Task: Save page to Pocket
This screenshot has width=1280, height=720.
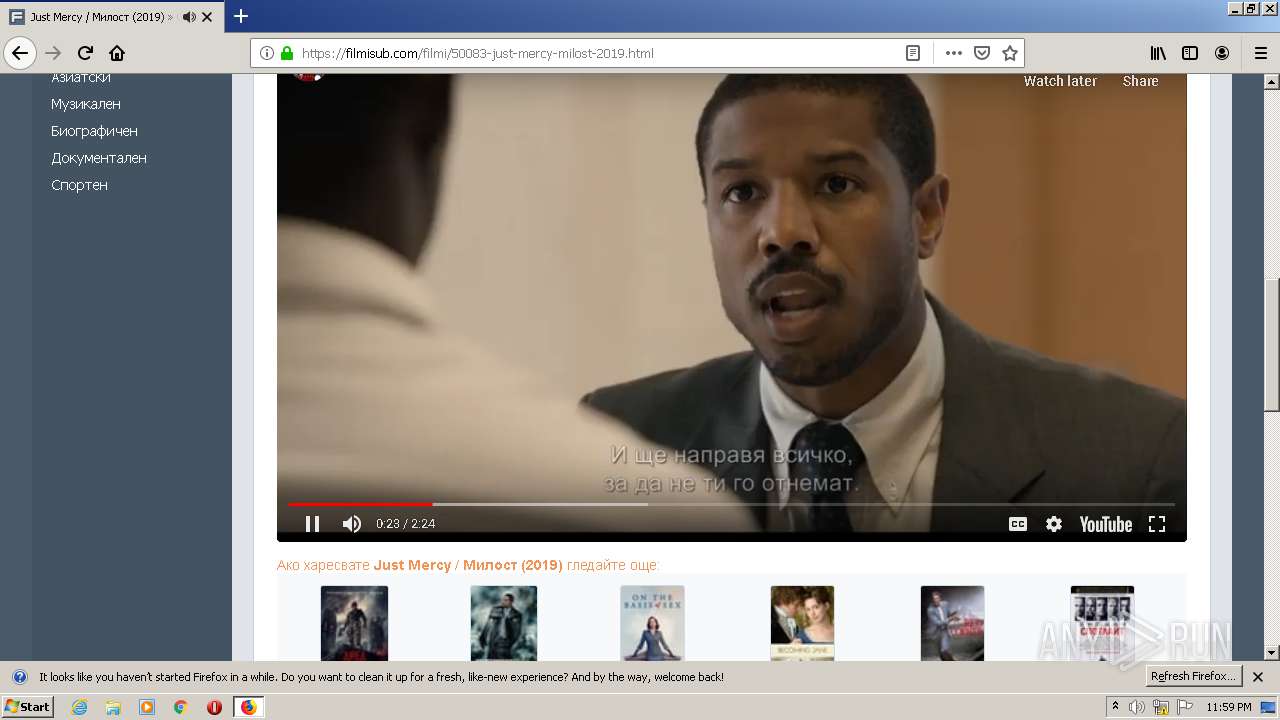Action: tap(982, 53)
